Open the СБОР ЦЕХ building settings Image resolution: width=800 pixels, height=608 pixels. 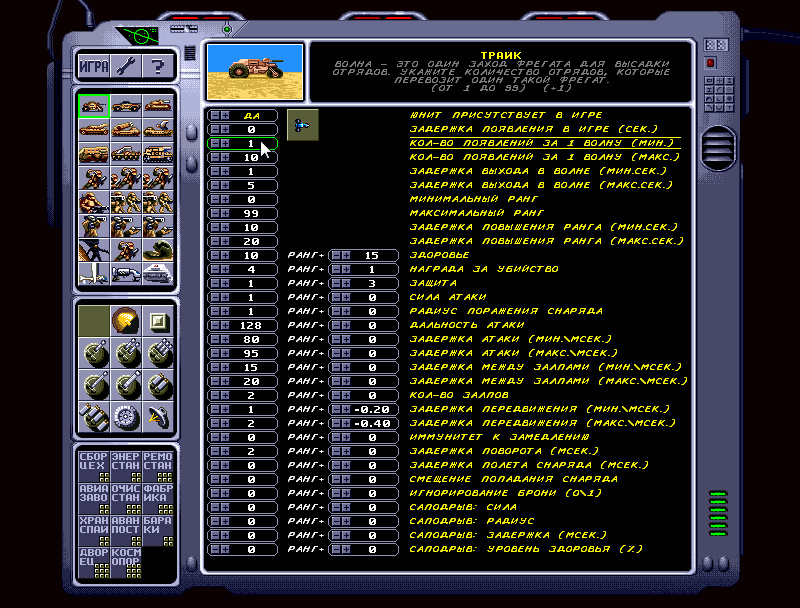(94, 466)
